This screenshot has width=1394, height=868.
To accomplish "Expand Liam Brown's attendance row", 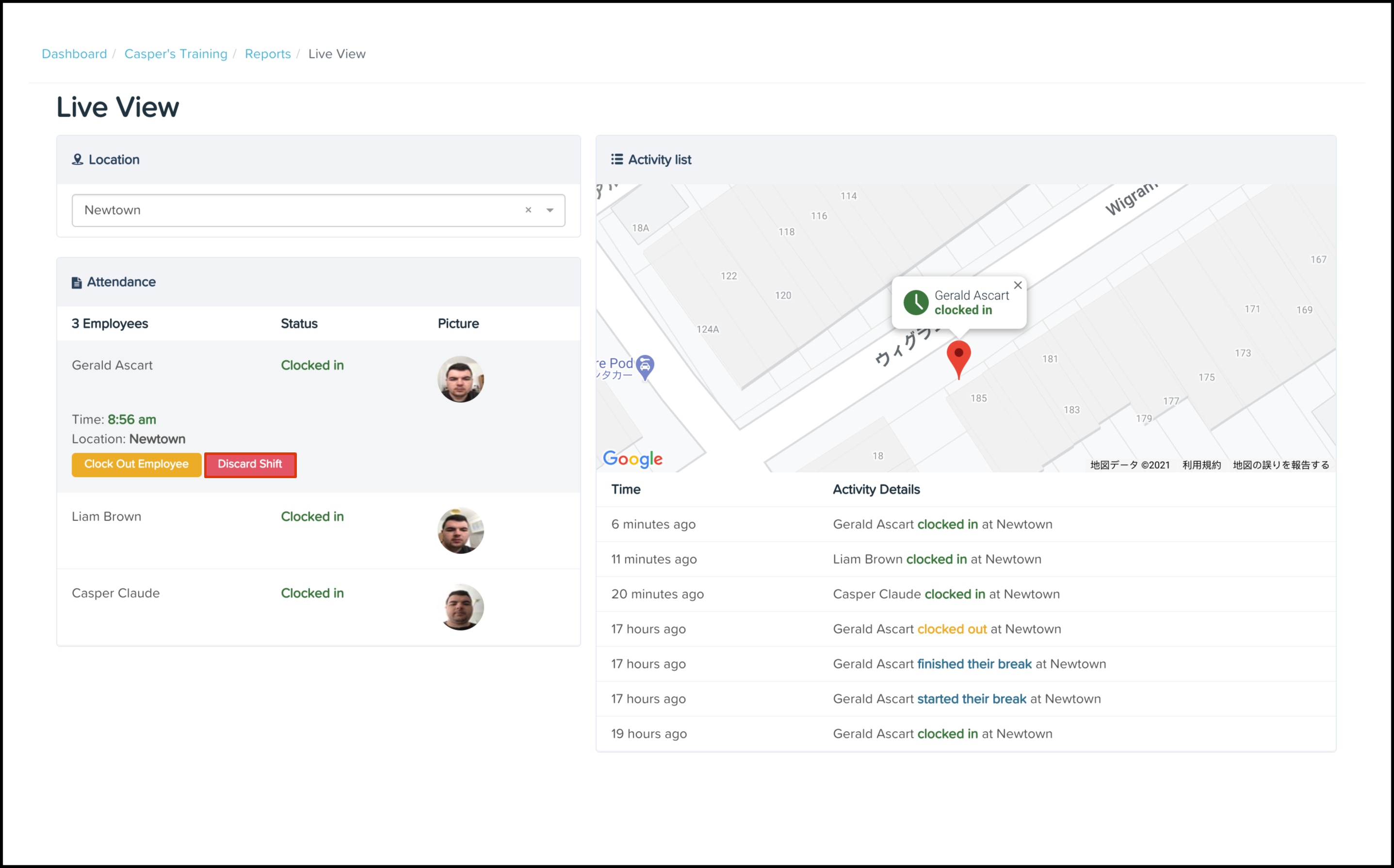I will pos(106,516).
